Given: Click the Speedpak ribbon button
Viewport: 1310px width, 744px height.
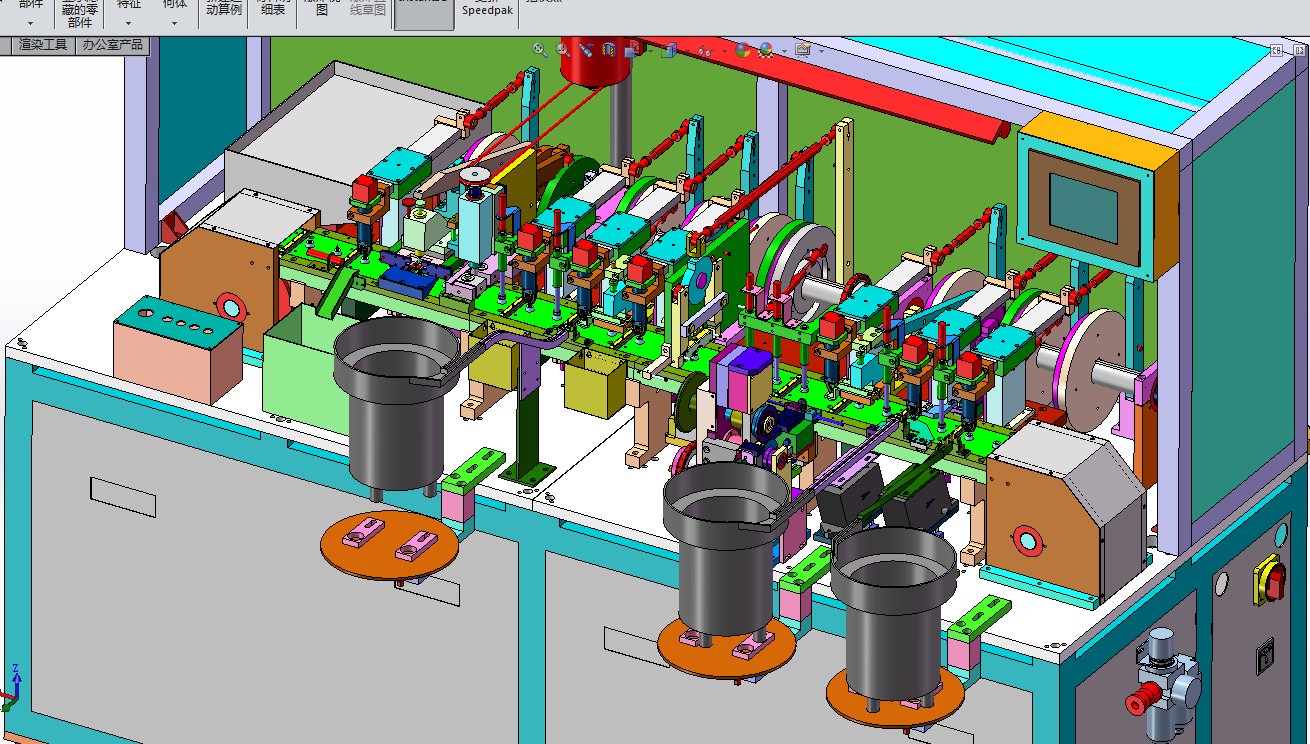Looking at the screenshot, I should click(x=488, y=10).
